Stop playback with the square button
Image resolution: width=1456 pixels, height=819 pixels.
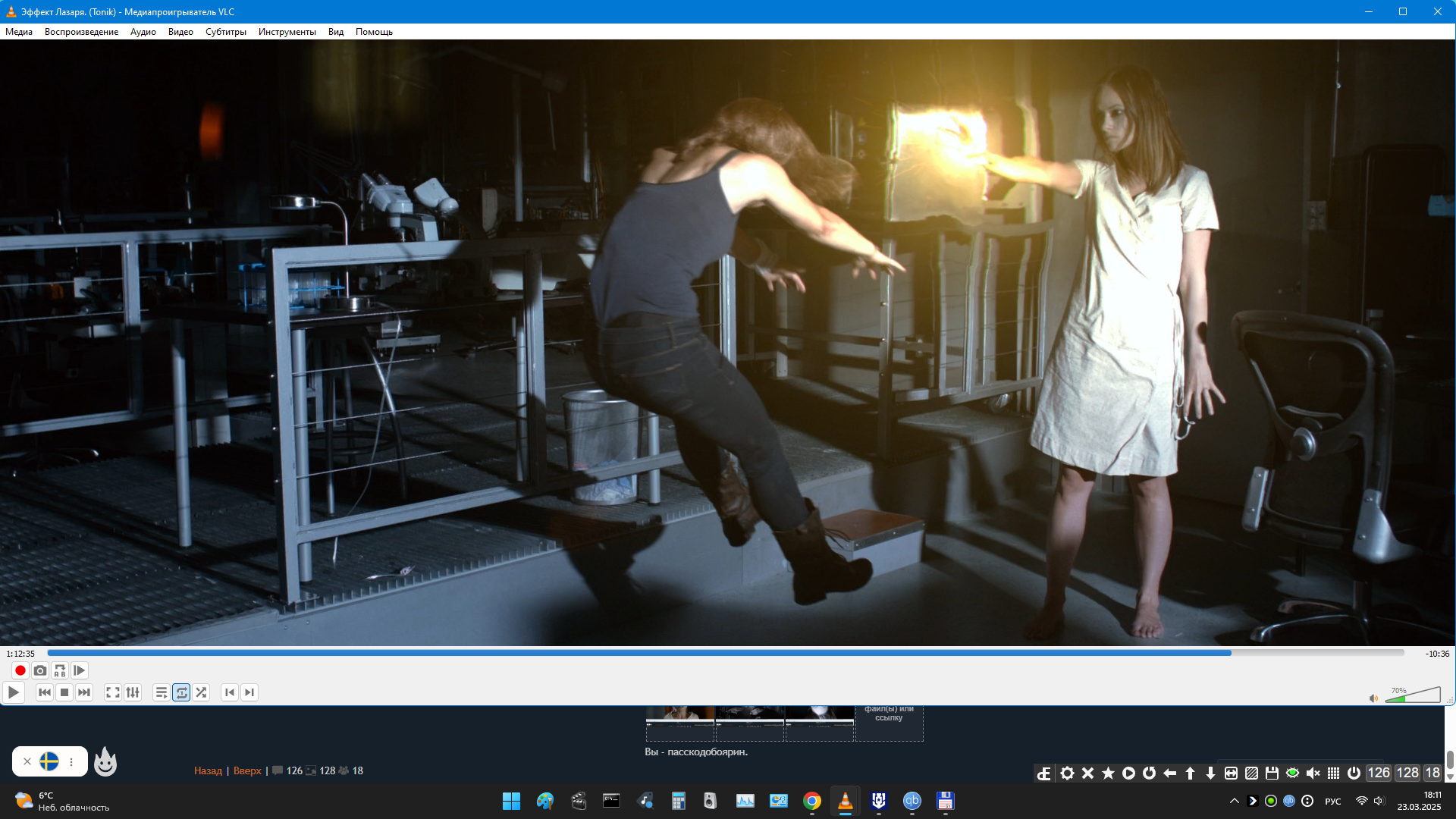coord(64,692)
